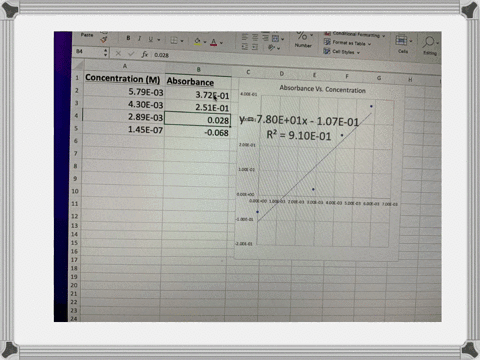
Task: Click the fx Insert Function icon
Action: [x=144, y=54]
